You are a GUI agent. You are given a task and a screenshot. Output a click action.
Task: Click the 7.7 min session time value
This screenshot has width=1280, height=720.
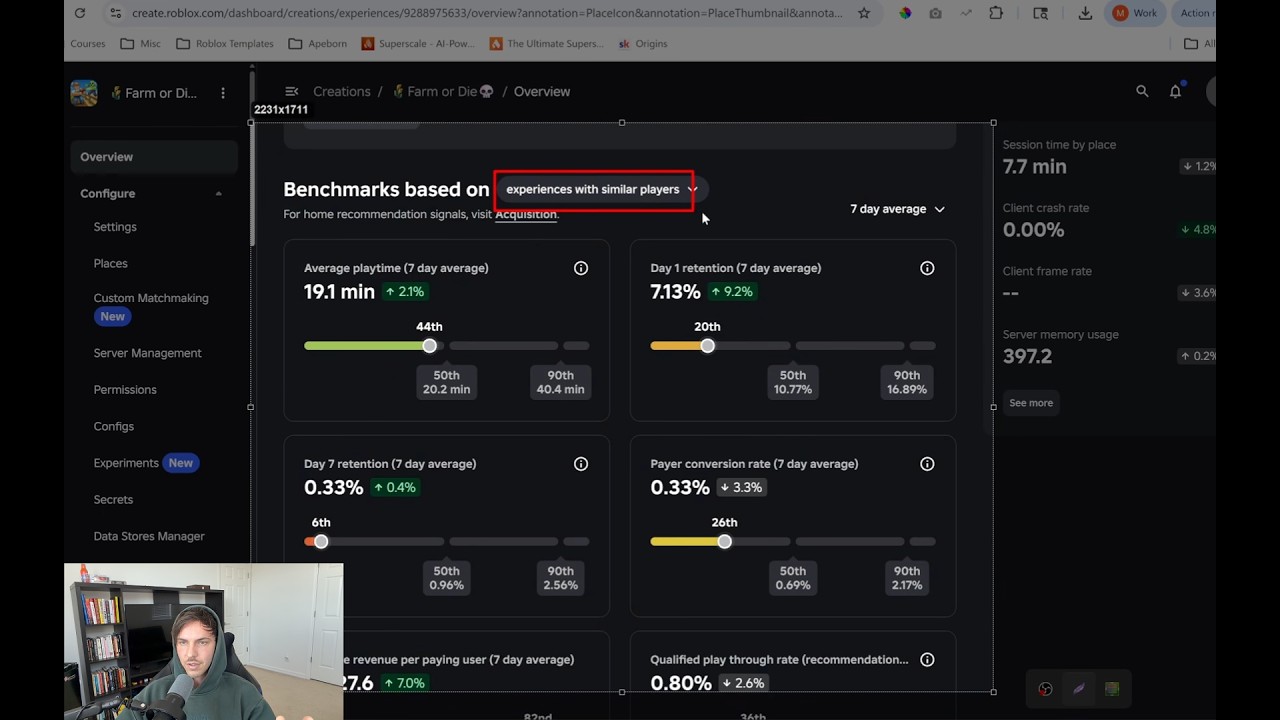pyautogui.click(x=1035, y=167)
